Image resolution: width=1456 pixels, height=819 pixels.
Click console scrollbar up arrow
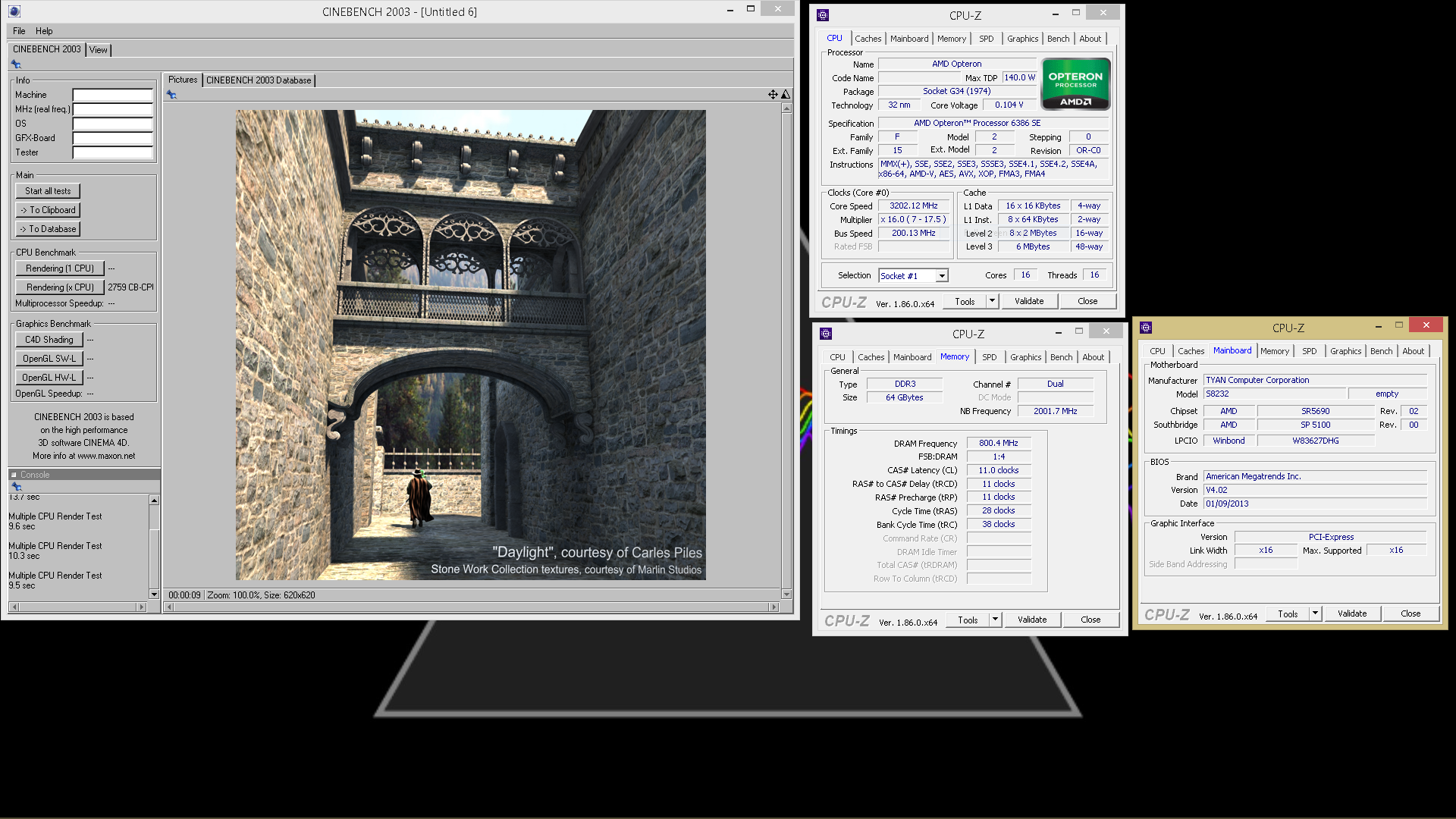click(154, 500)
